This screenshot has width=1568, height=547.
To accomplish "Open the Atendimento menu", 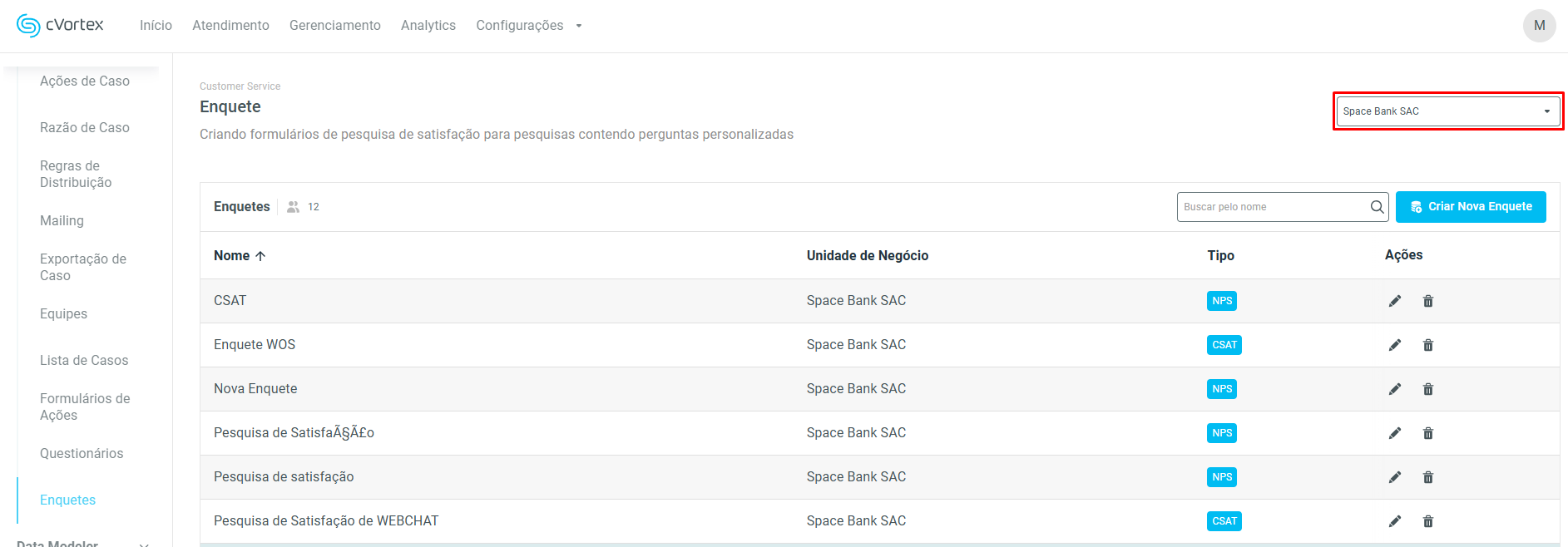I will click(x=230, y=26).
